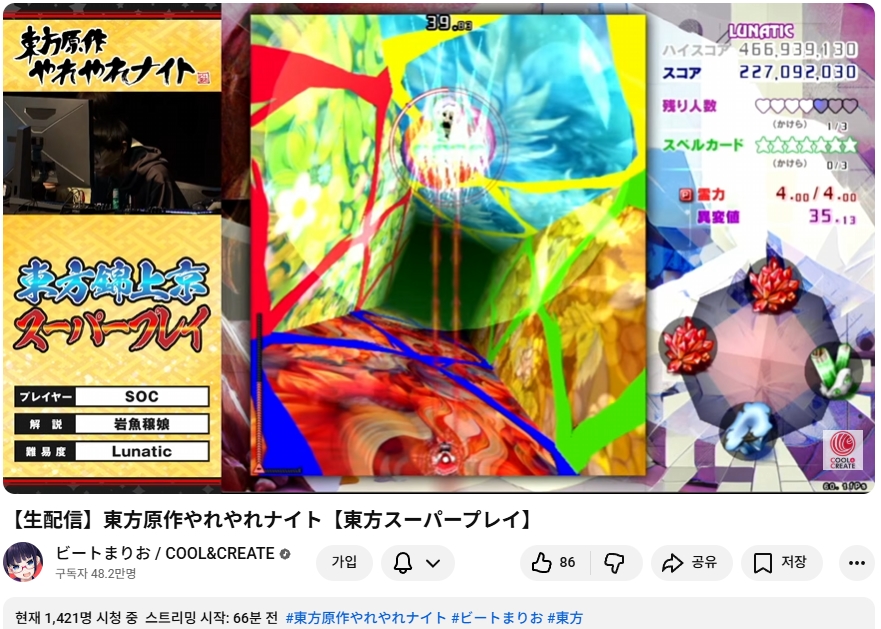
Task: Click the difficulty value Lunatic box
Action: [142, 451]
